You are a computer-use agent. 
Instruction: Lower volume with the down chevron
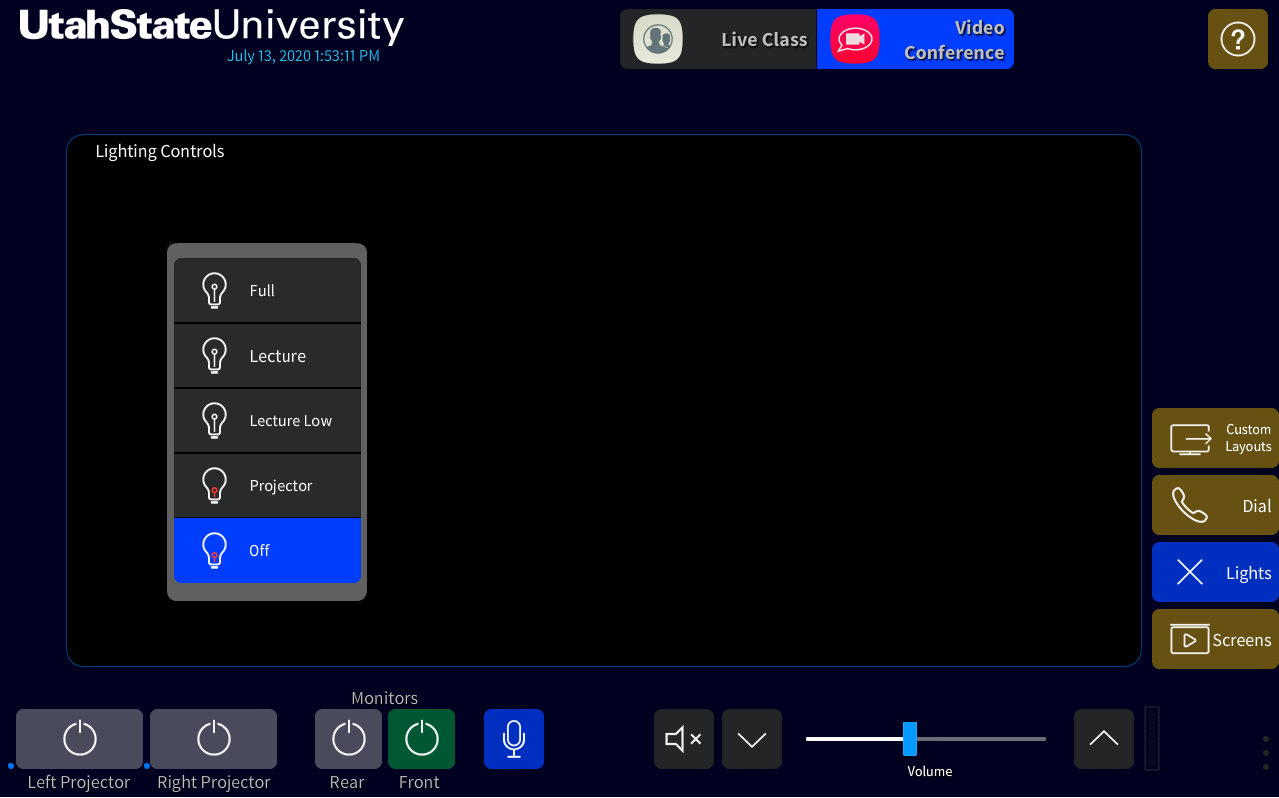tap(751, 739)
